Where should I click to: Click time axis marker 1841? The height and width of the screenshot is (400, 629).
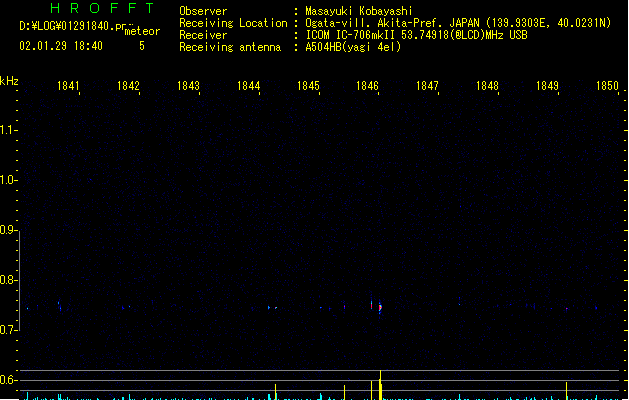(68, 86)
